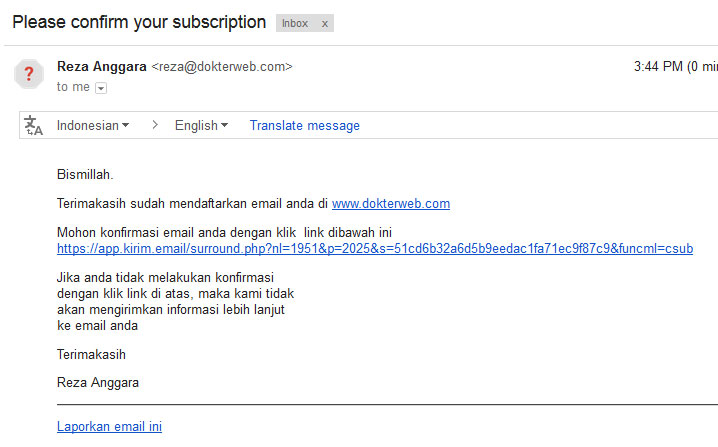Click the translate icon beside Indonesian
Image resolution: width=718 pixels, height=447 pixels.
pyautogui.click(x=34, y=126)
